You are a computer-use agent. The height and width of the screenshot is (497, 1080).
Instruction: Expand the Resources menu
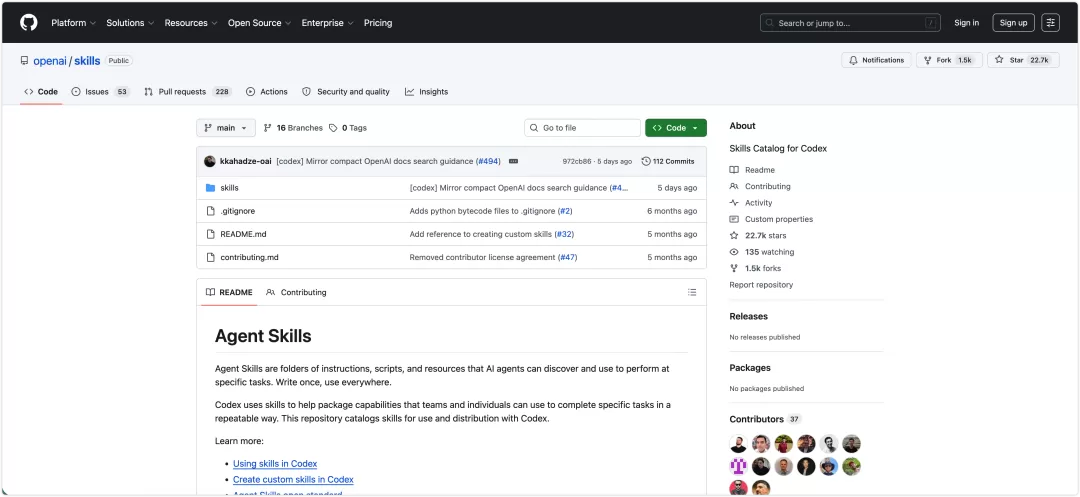(x=191, y=23)
